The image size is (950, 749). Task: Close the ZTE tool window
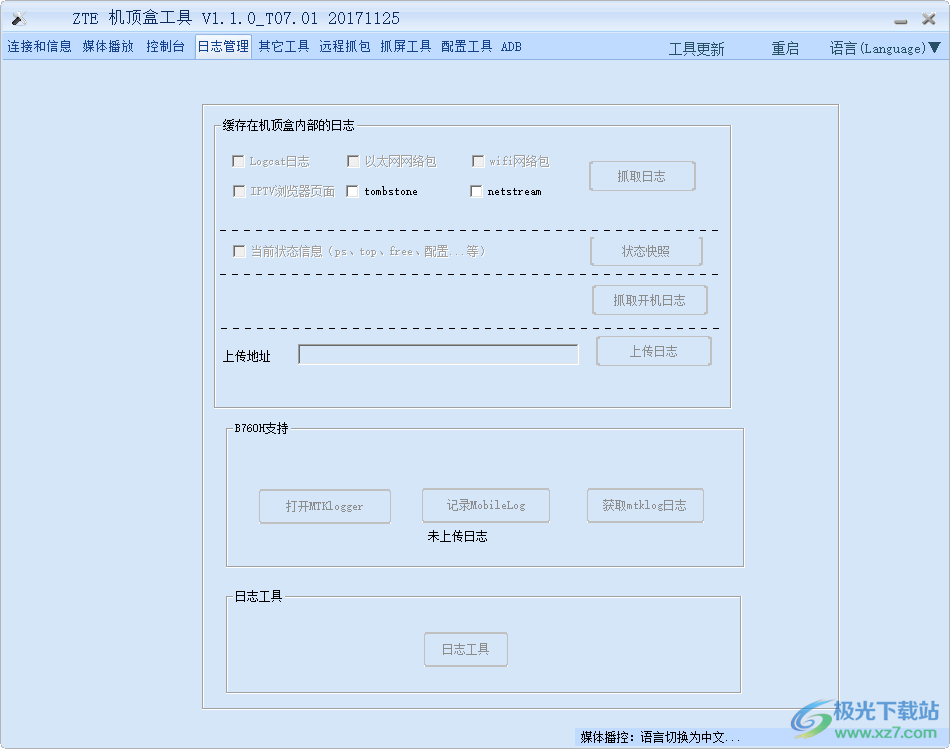click(928, 19)
